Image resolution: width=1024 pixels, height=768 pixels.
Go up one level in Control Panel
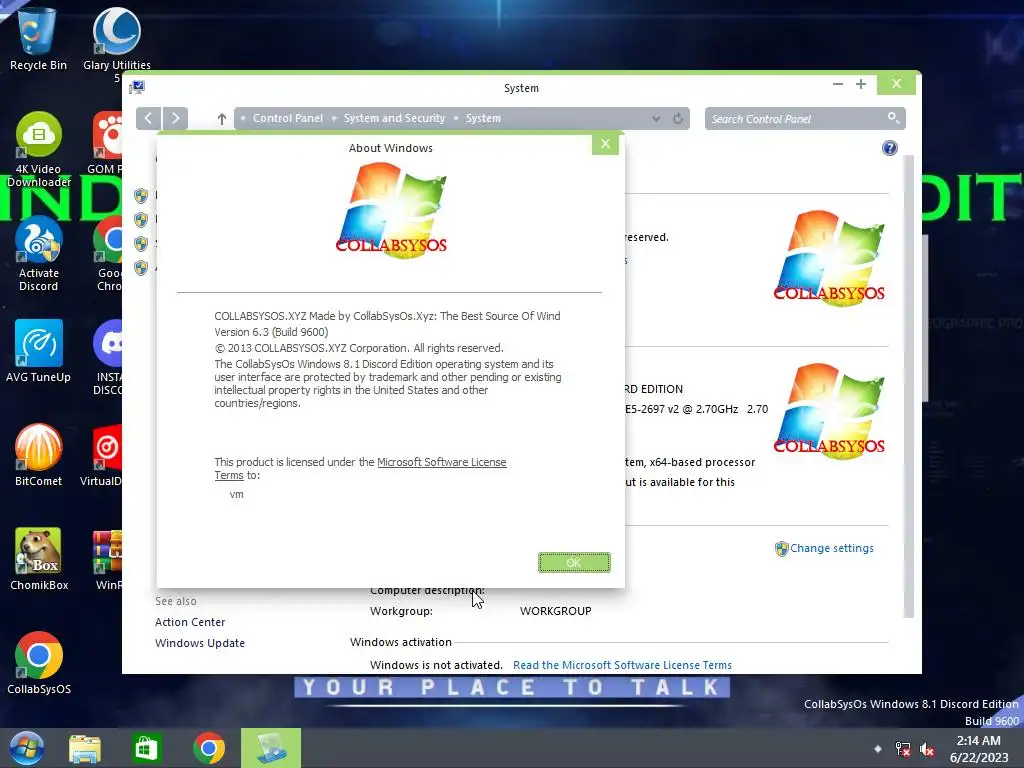221,119
